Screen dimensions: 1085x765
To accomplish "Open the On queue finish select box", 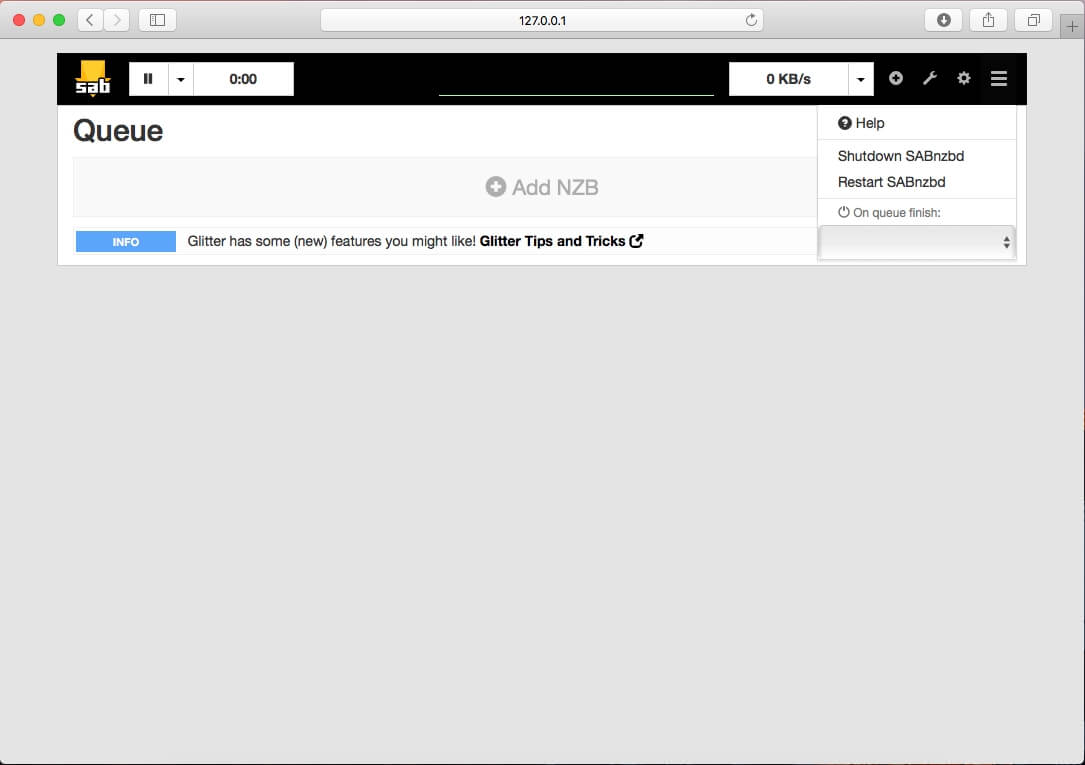I will coord(916,242).
